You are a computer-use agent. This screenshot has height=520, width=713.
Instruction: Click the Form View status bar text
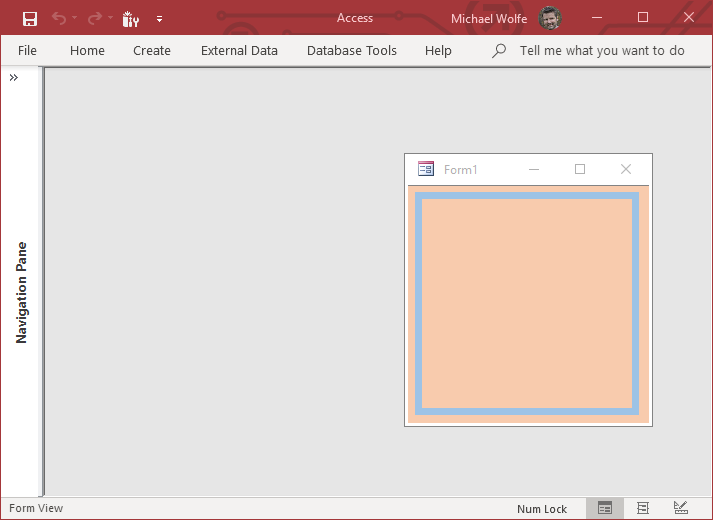tap(36, 508)
